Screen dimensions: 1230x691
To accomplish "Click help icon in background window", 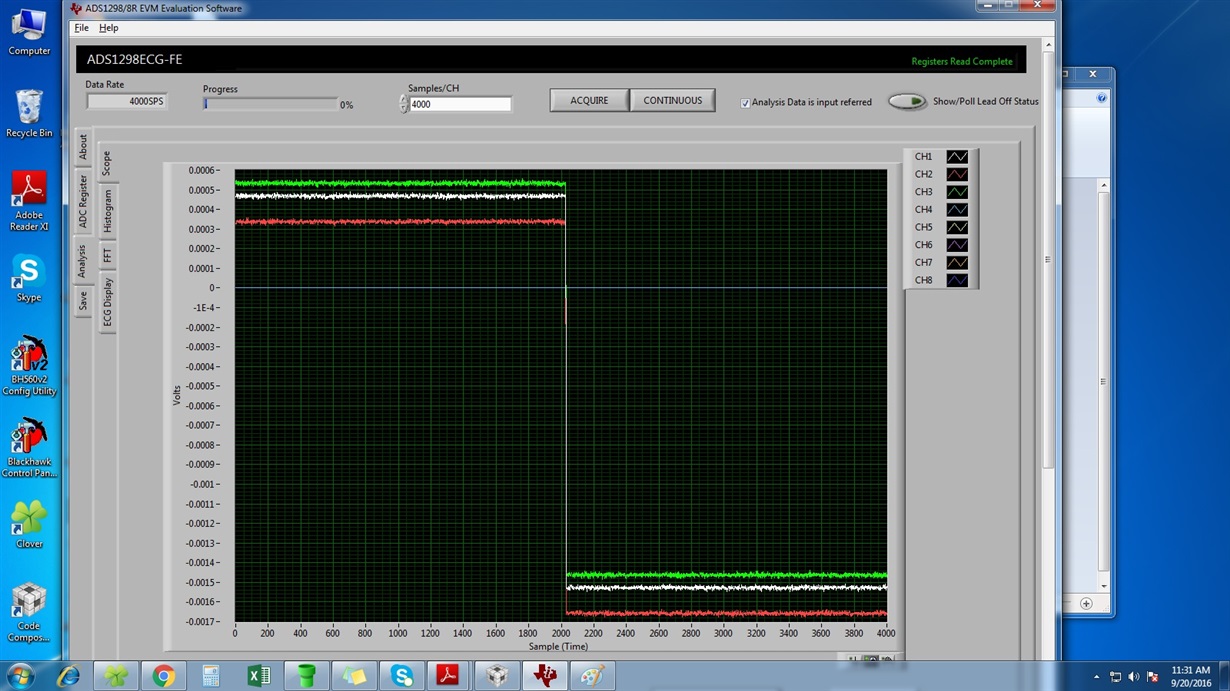I will [x=1102, y=98].
